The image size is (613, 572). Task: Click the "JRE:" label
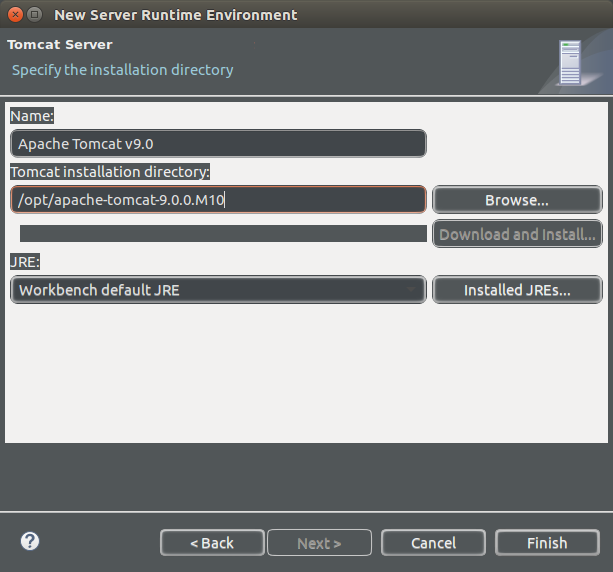[25, 262]
